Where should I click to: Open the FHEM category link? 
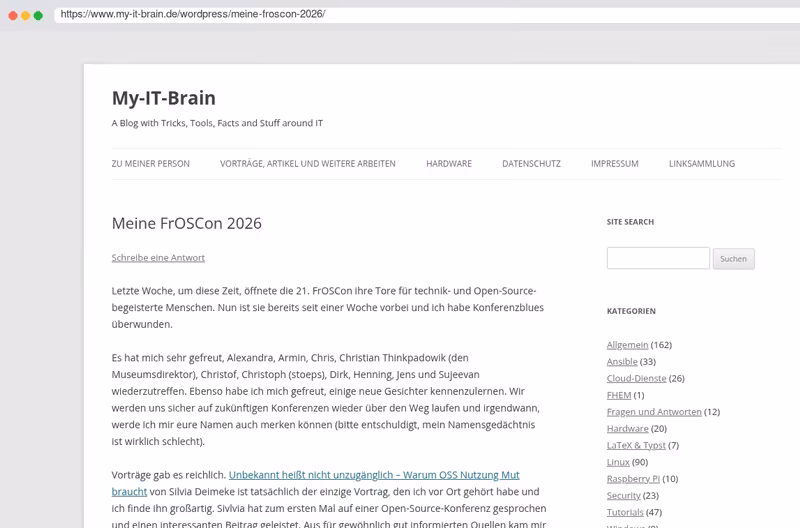(619, 395)
